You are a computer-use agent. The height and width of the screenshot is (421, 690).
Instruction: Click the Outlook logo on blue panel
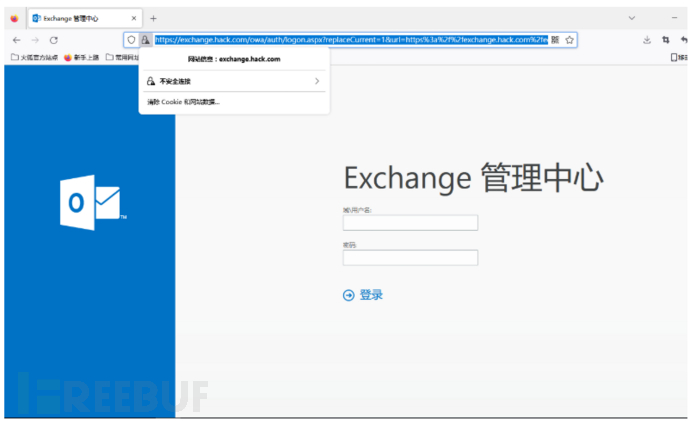click(x=93, y=202)
